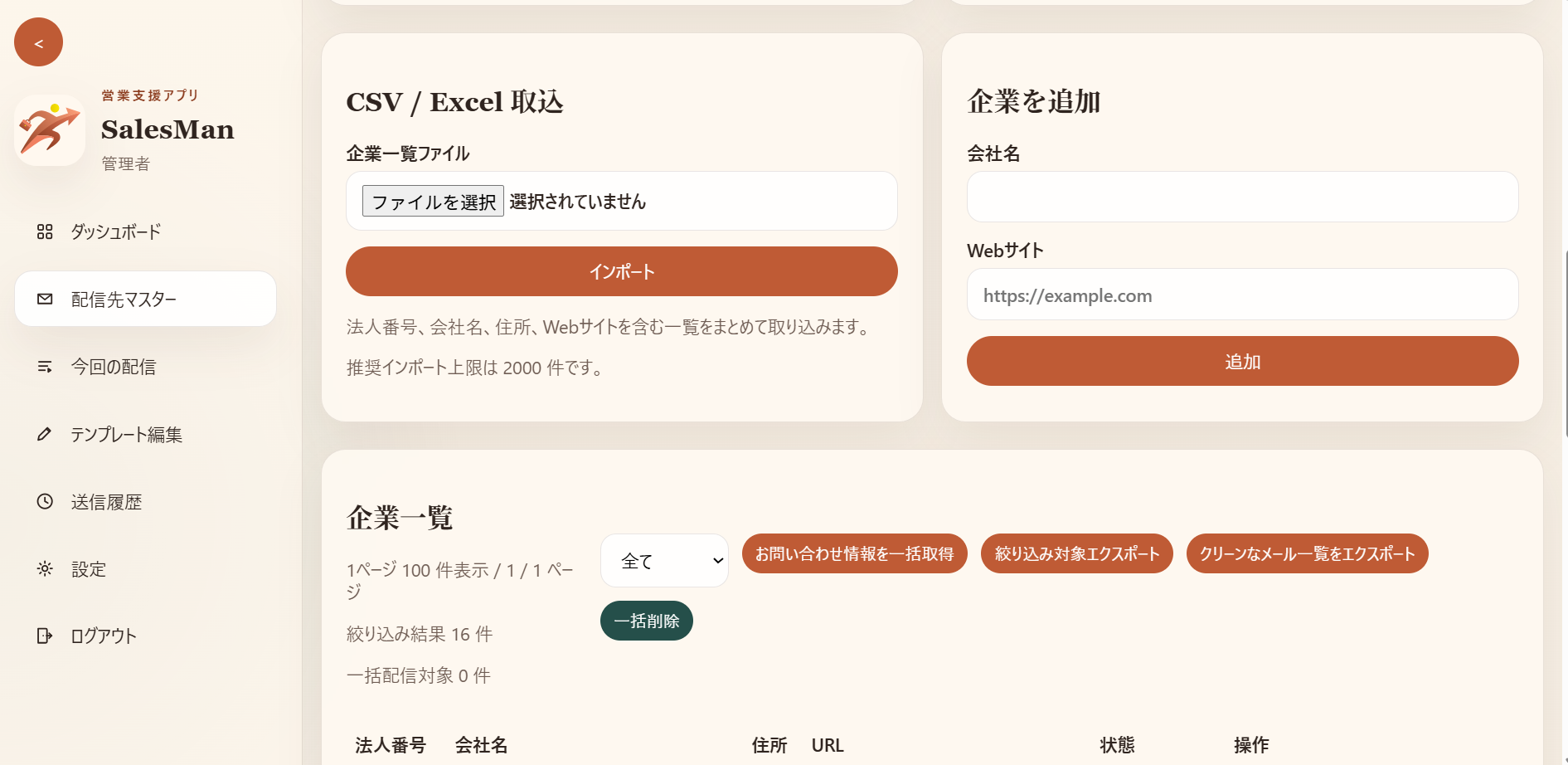Click the logout icon beside ログアウト
Screen dimensions: 1568x765
click(x=46, y=636)
